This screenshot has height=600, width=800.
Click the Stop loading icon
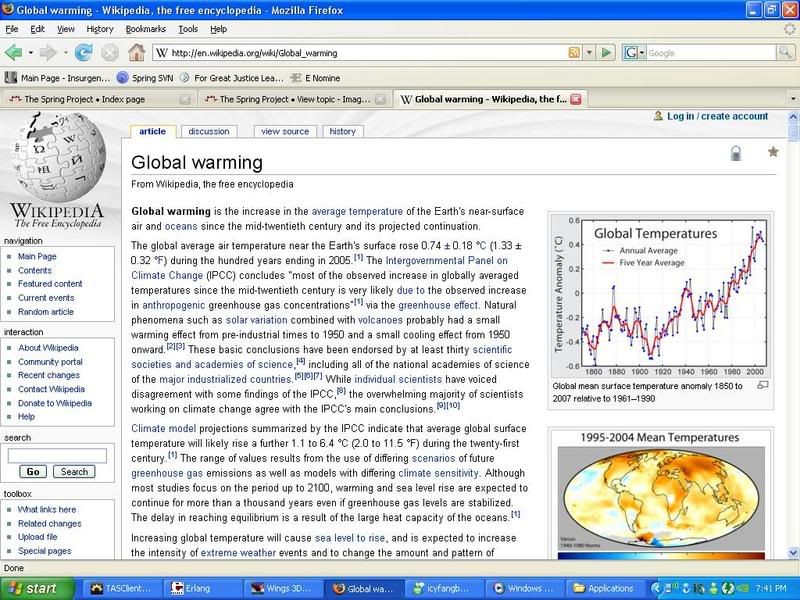tap(110, 52)
